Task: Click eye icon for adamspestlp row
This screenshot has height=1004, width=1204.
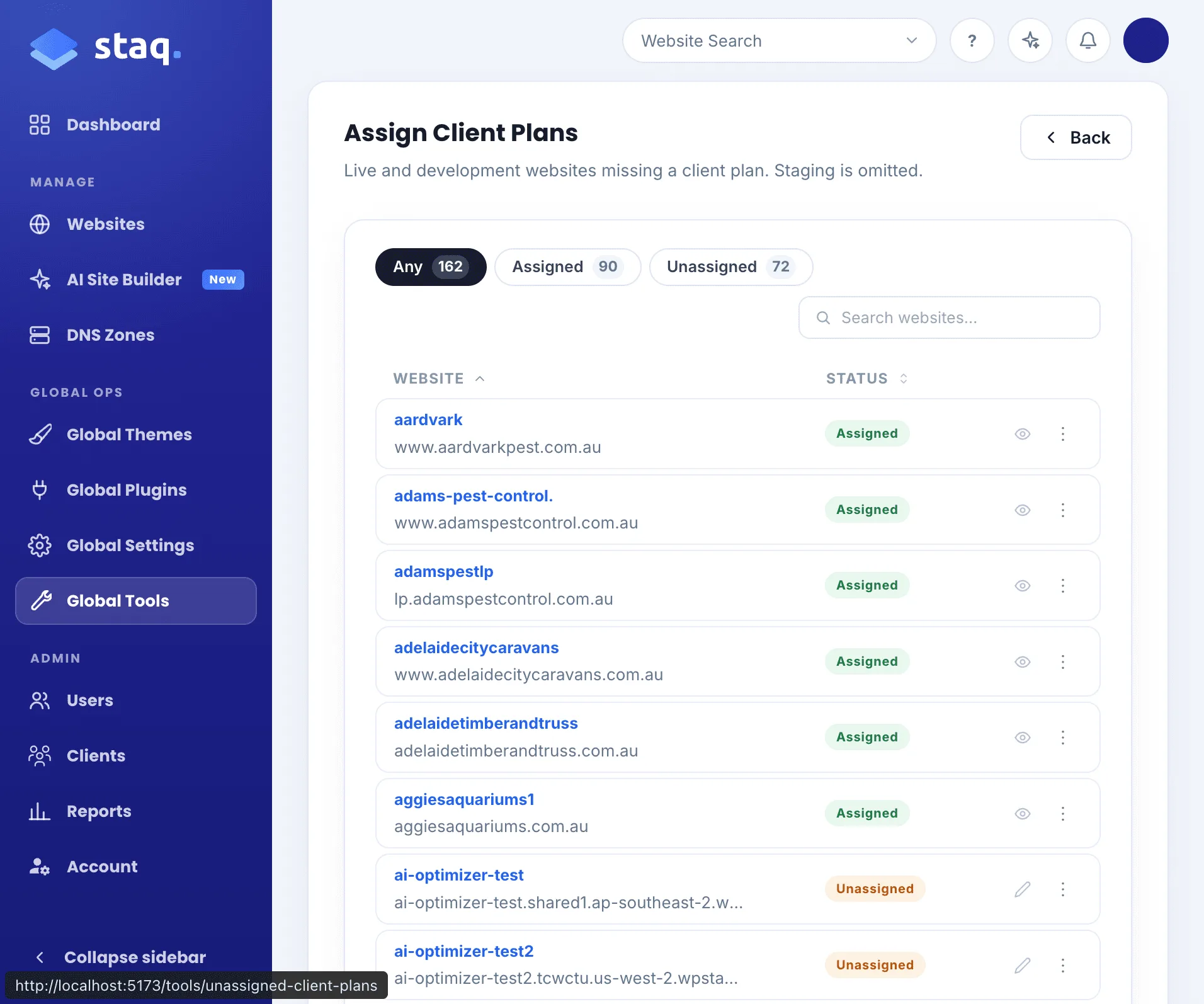Action: coord(1023,586)
